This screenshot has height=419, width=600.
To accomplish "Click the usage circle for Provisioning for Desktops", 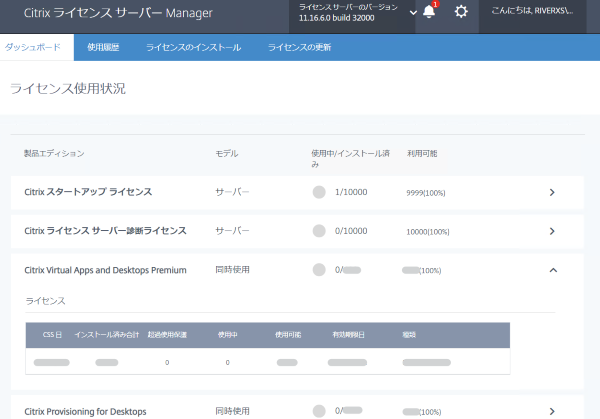I will 319,411.
